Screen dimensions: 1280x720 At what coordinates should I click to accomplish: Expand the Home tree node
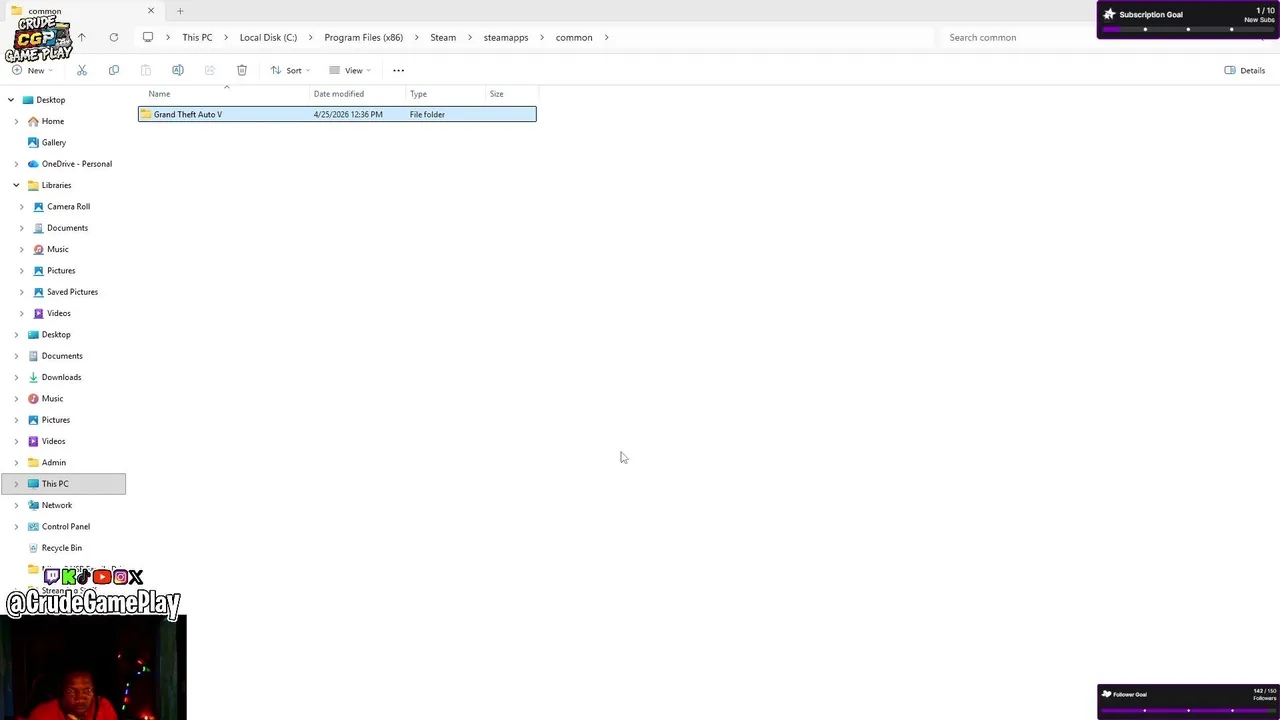[16, 121]
